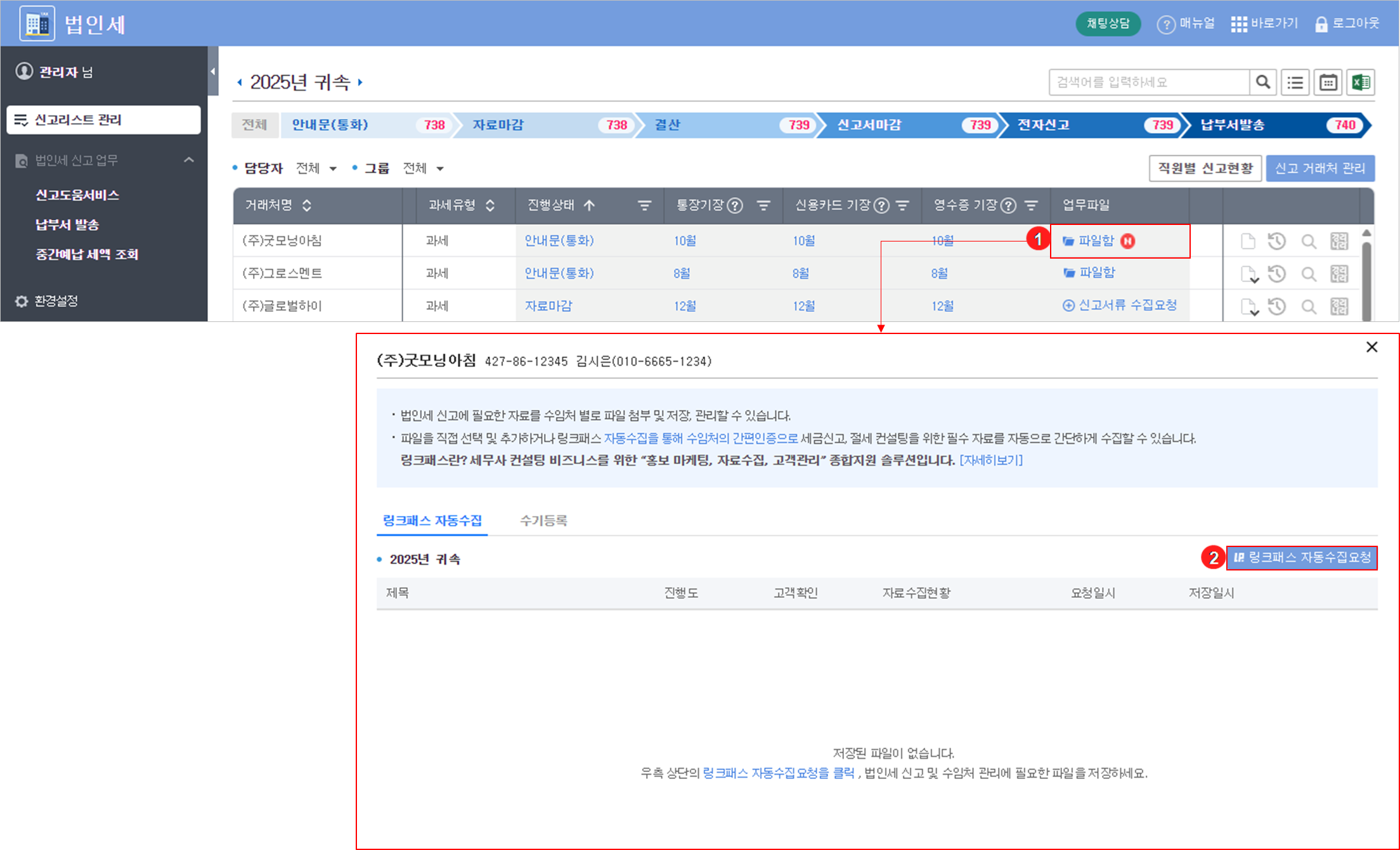Open the 그룹 전체 dropdown
This screenshot has height=850, width=1400.
coord(423,169)
